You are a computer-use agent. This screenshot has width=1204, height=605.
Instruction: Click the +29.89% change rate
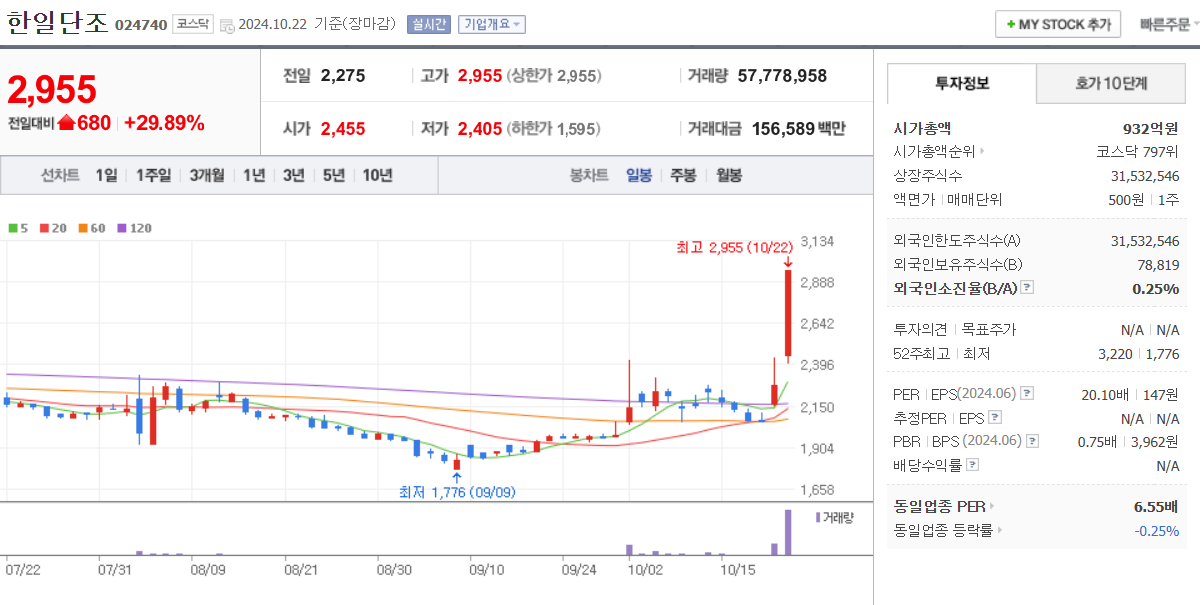[x=164, y=123]
